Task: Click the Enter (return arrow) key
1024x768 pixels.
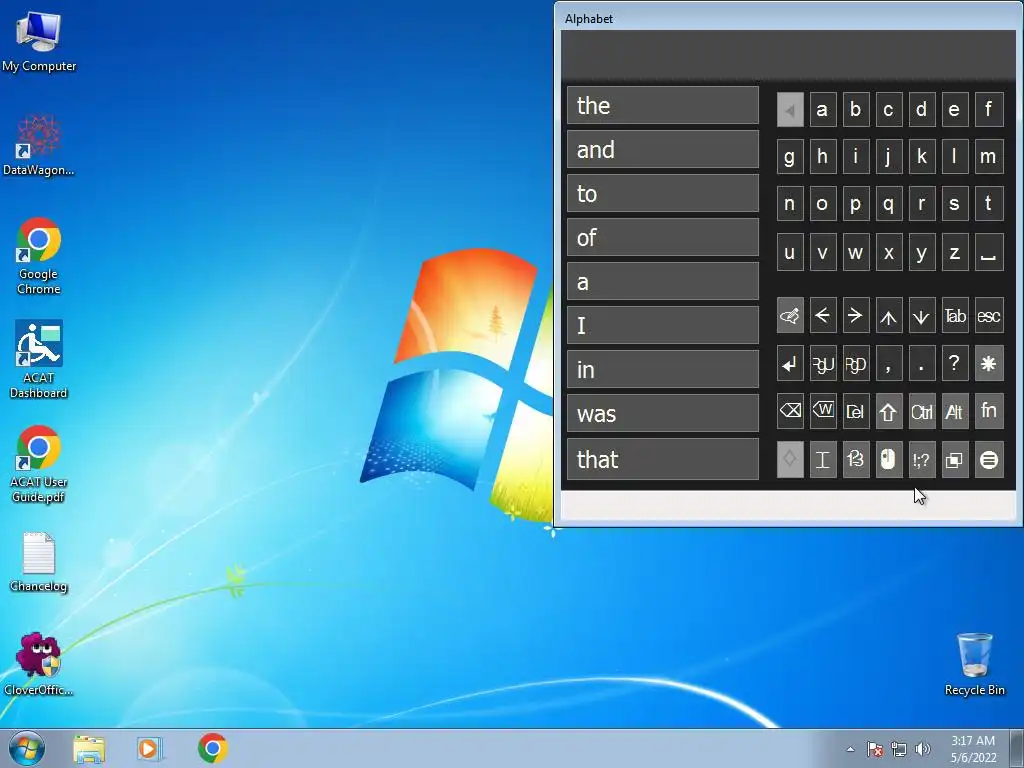Action: (x=790, y=364)
